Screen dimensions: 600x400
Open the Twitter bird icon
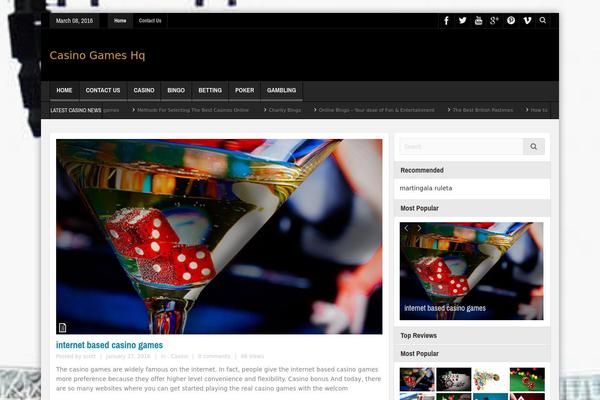pos(462,21)
